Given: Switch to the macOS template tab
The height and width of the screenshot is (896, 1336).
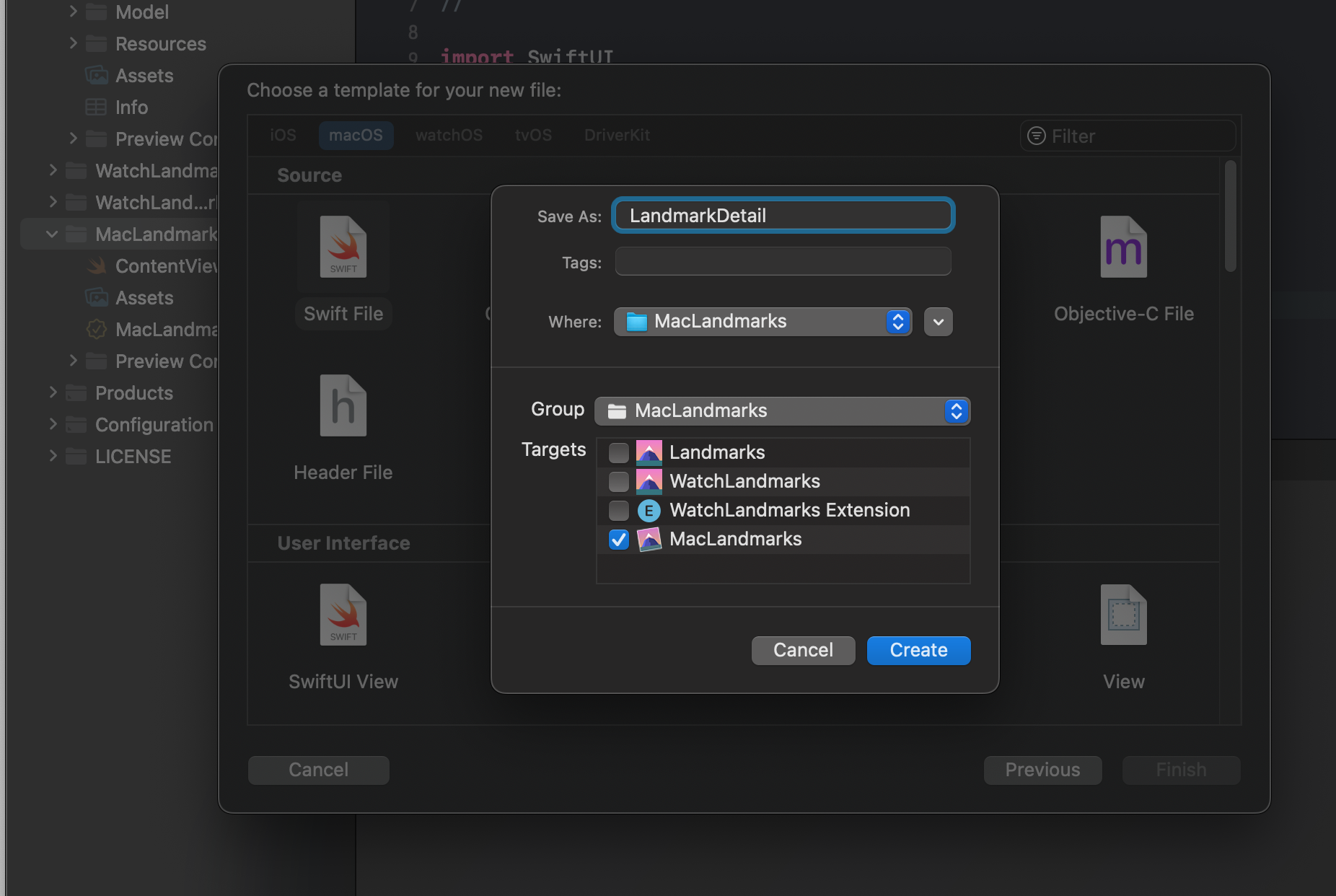Looking at the screenshot, I should click(356, 136).
